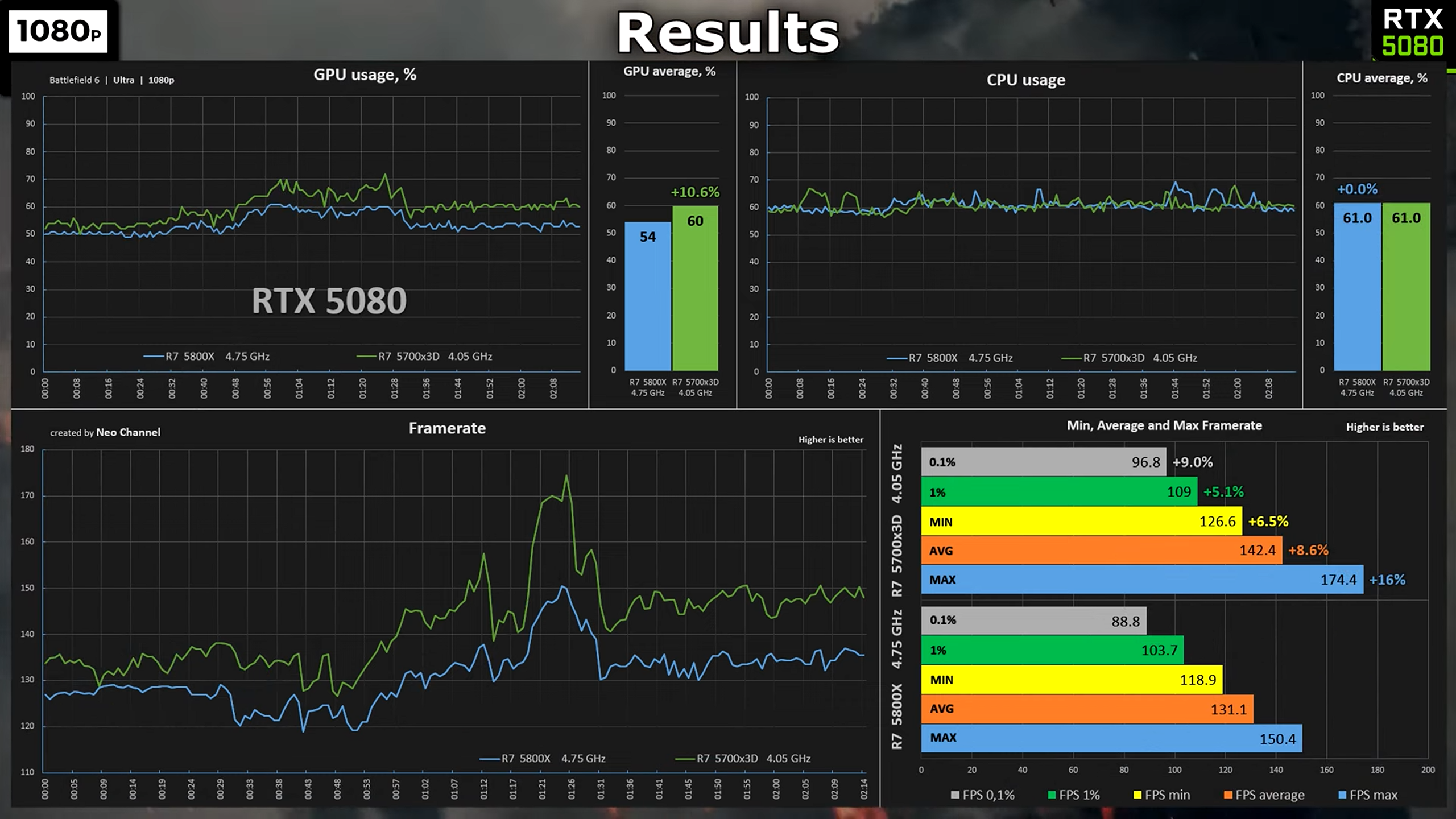The height and width of the screenshot is (819, 1456).
Task: Click the R7 5700x3D label under the GPU average bar
Action: click(695, 387)
